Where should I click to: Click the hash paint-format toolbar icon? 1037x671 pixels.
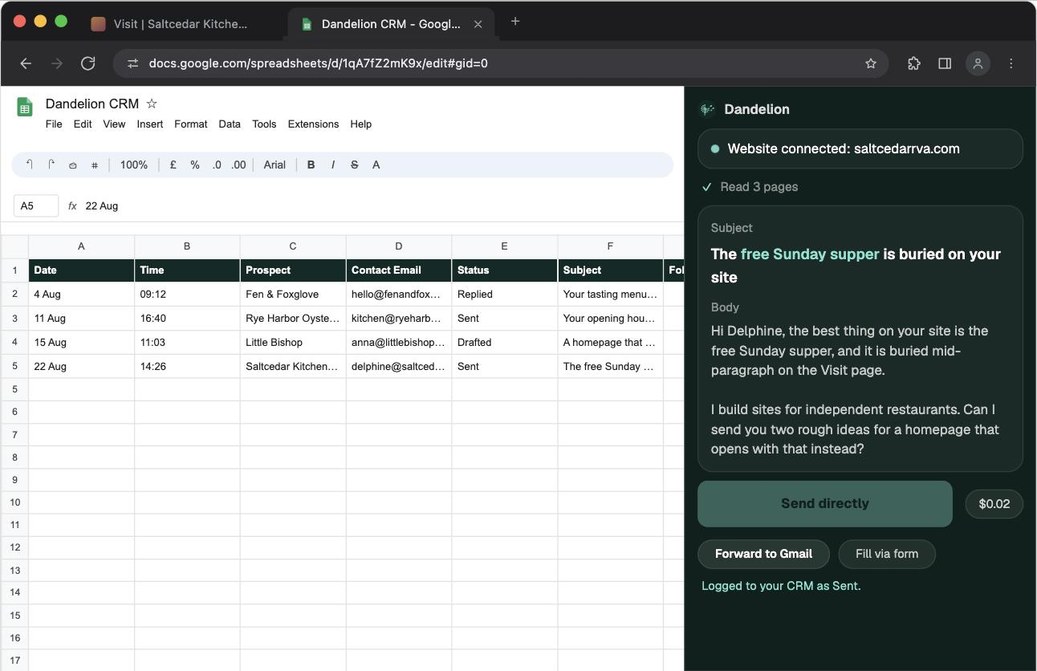click(x=95, y=165)
